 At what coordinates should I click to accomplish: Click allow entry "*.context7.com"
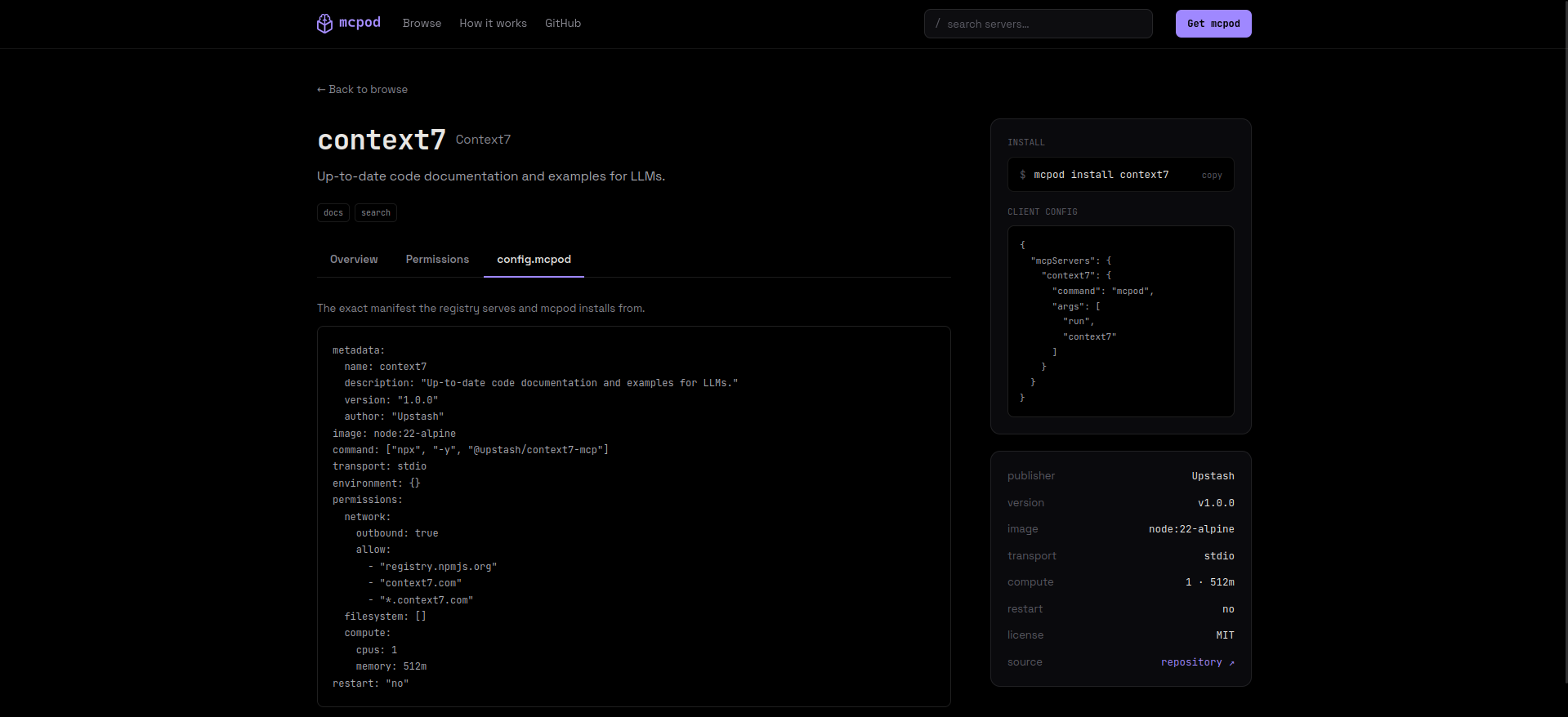[427, 600]
